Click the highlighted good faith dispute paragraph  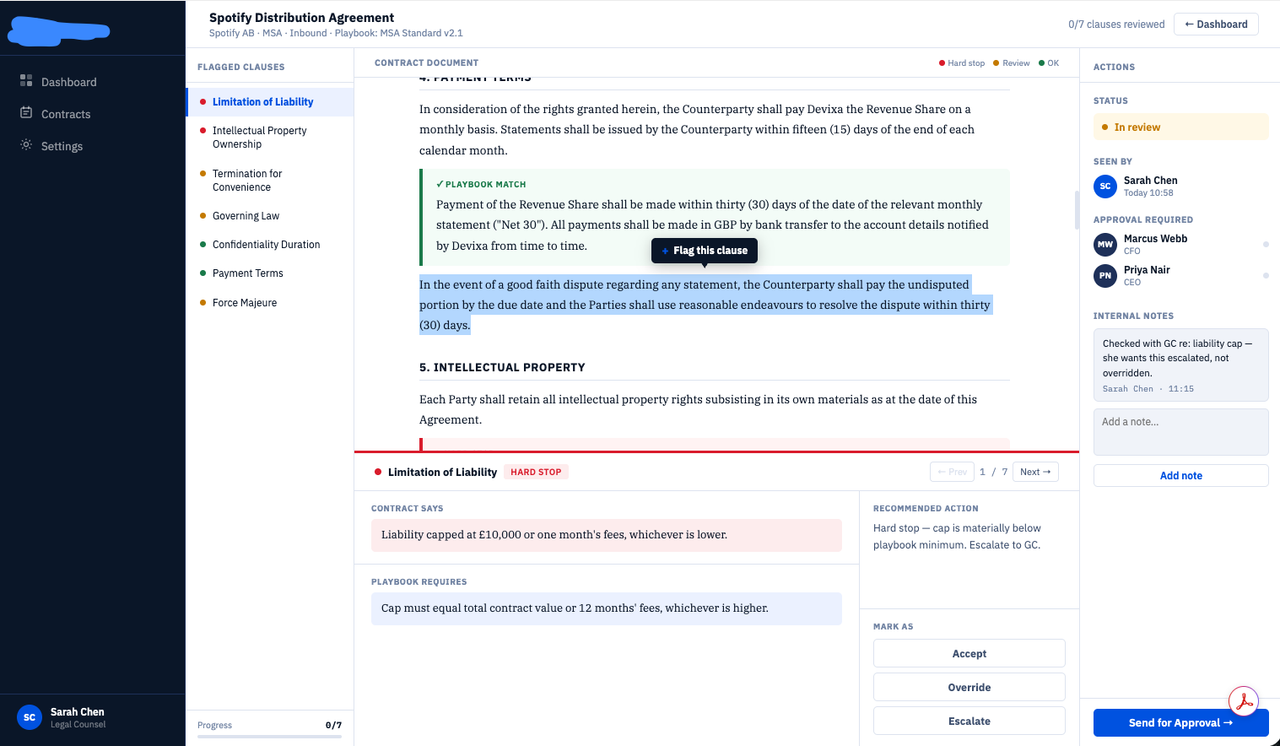point(705,305)
